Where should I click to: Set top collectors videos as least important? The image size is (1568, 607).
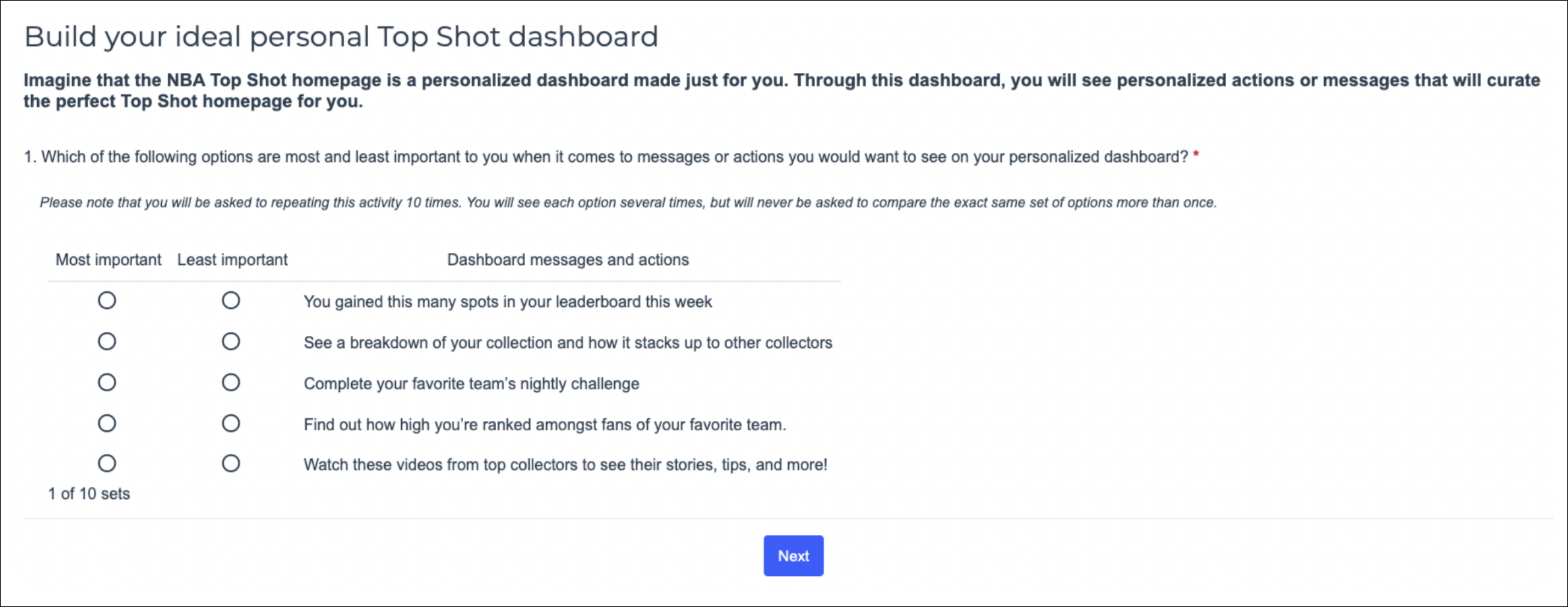coord(231,463)
